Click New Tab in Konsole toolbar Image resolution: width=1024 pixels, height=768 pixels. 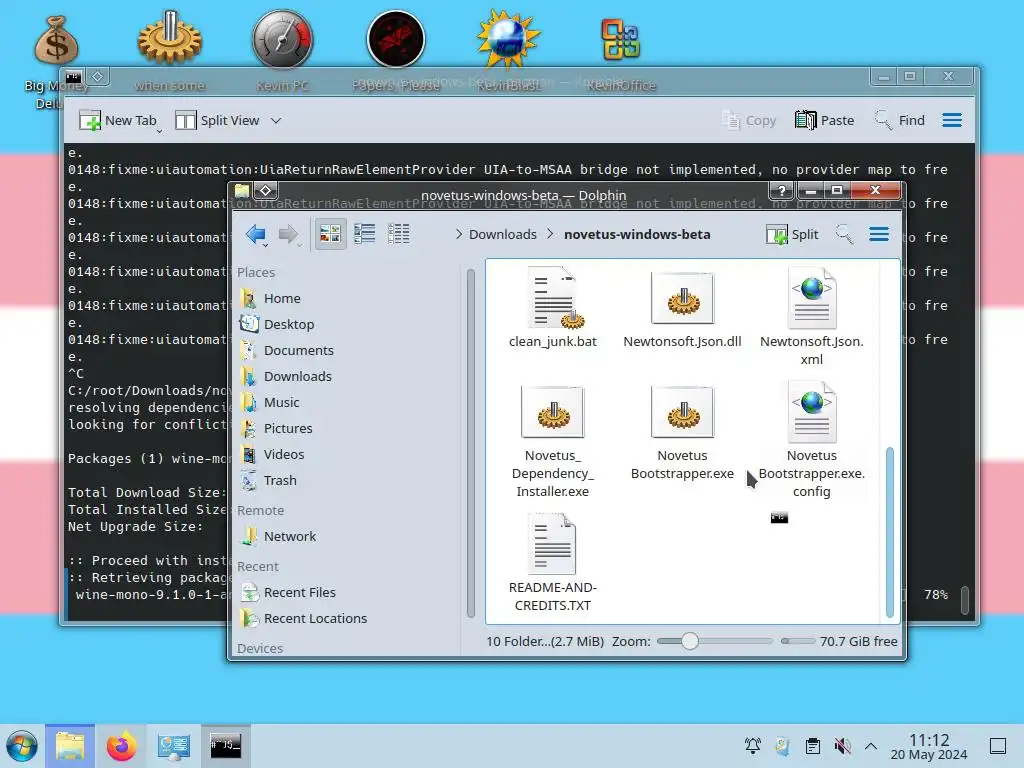(x=118, y=121)
